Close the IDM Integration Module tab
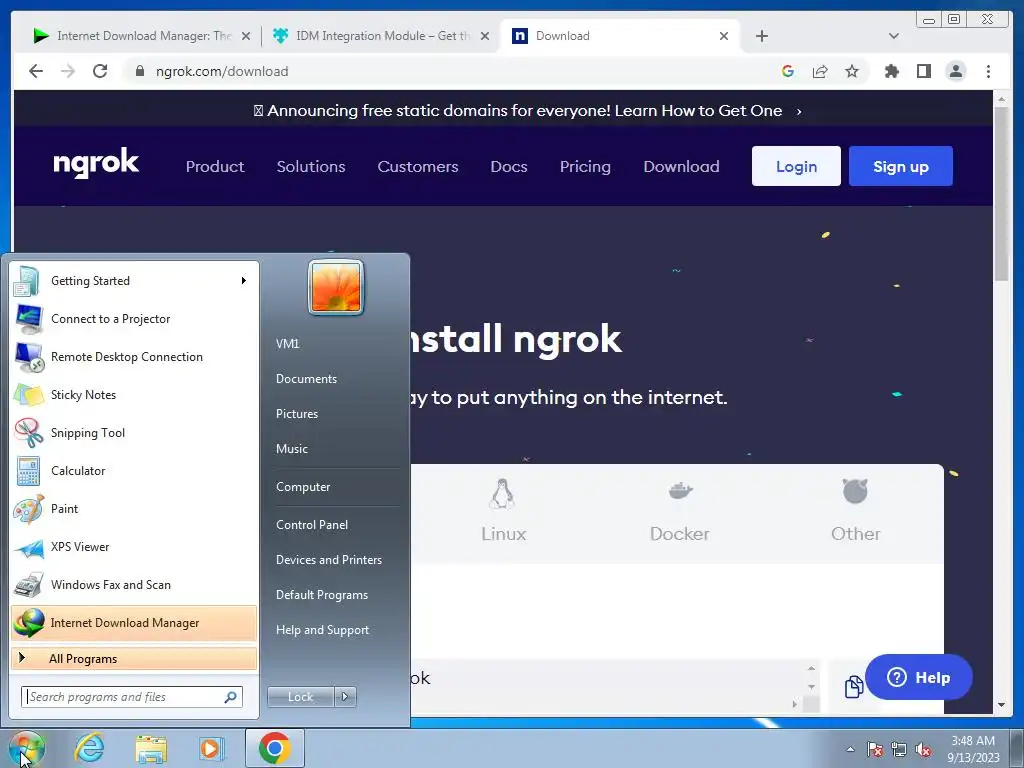The width and height of the screenshot is (1024, 768). (x=485, y=36)
